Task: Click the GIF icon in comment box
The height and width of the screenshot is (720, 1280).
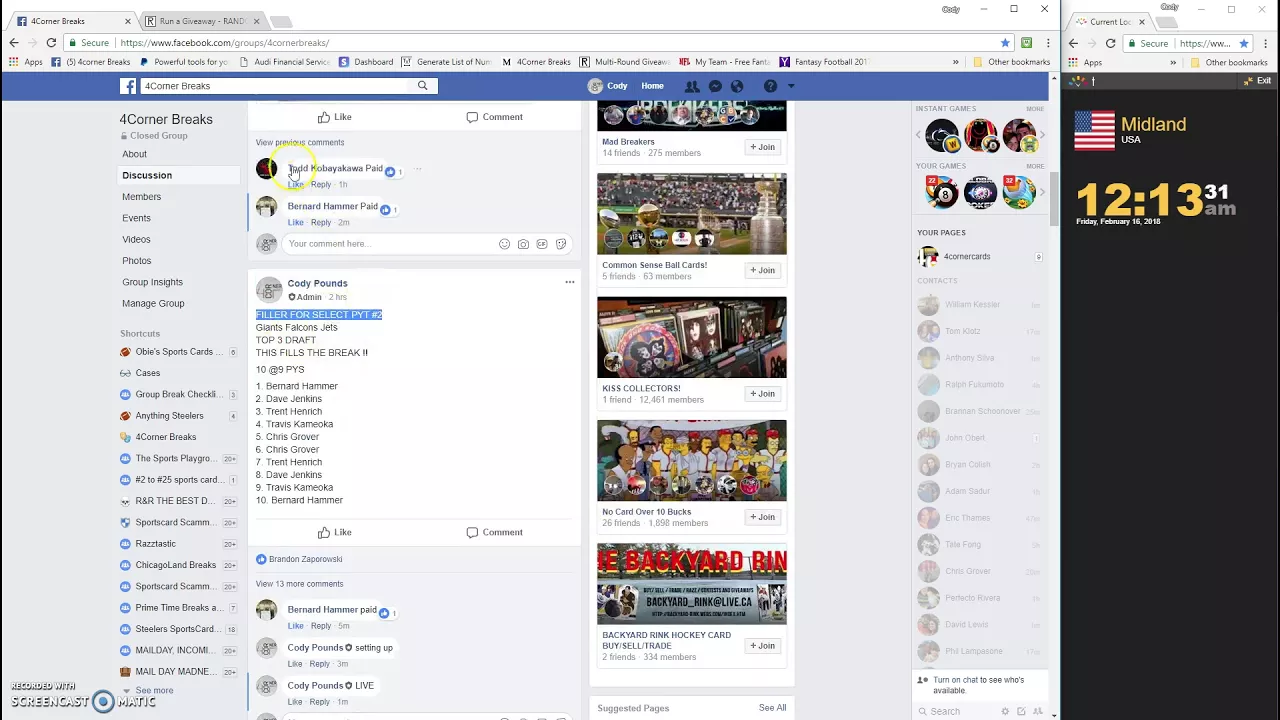Action: 542,244
